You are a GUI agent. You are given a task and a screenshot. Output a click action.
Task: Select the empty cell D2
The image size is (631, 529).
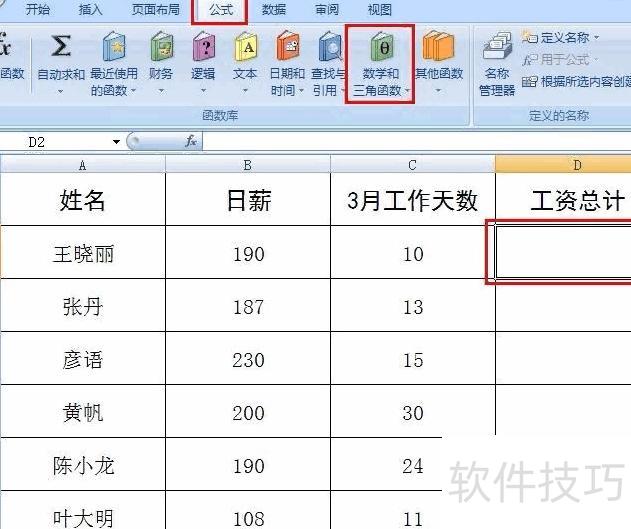click(x=563, y=252)
